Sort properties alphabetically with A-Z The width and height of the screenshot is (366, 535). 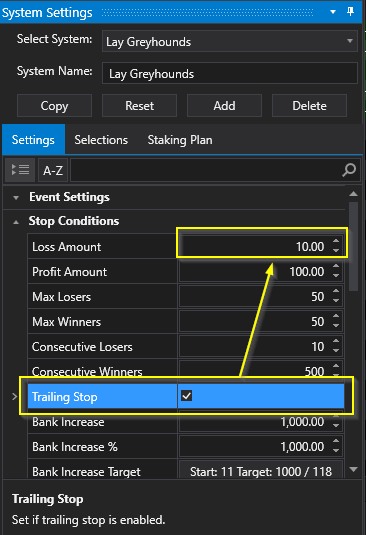click(53, 170)
